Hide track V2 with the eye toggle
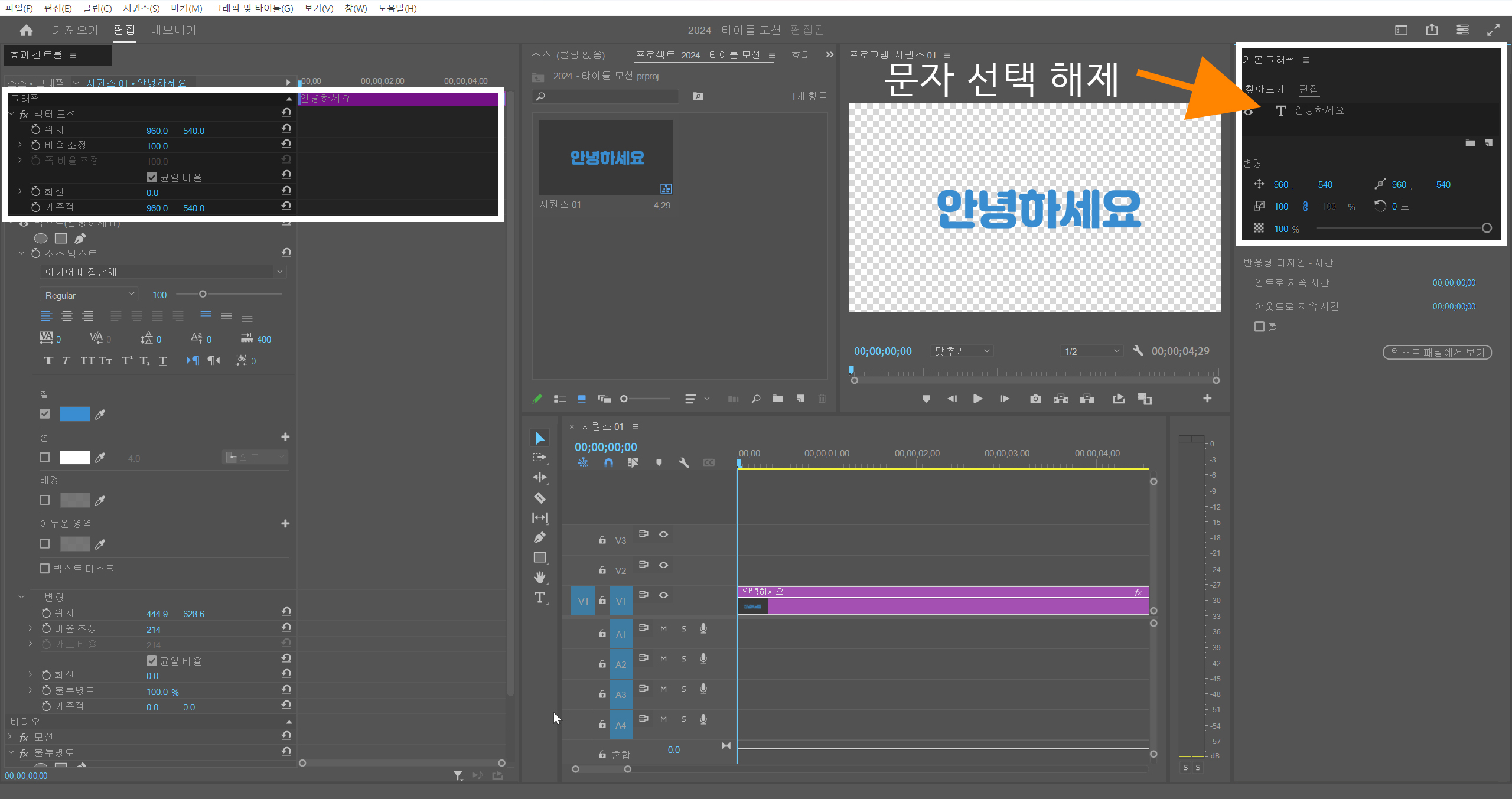Screen dimensions: 1512x799 point(663,565)
